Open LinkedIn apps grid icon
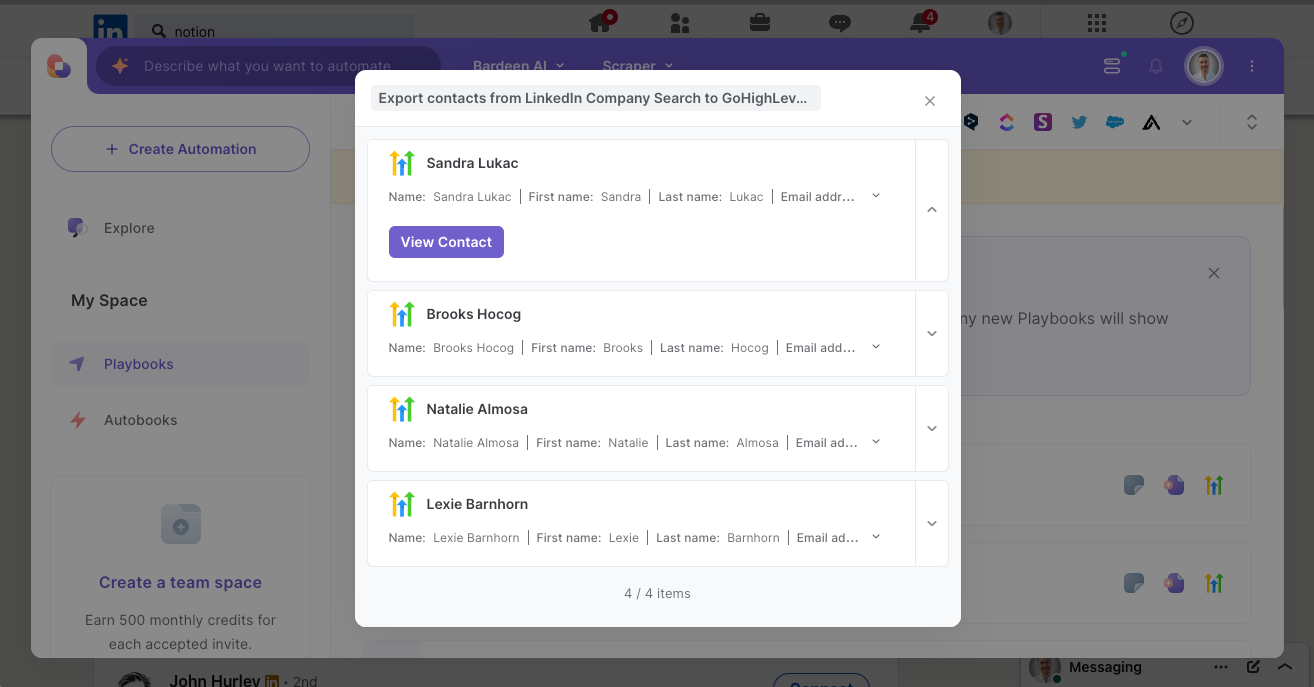The height and width of the screenshot is (687, 1314). (x=1097, y=22)
